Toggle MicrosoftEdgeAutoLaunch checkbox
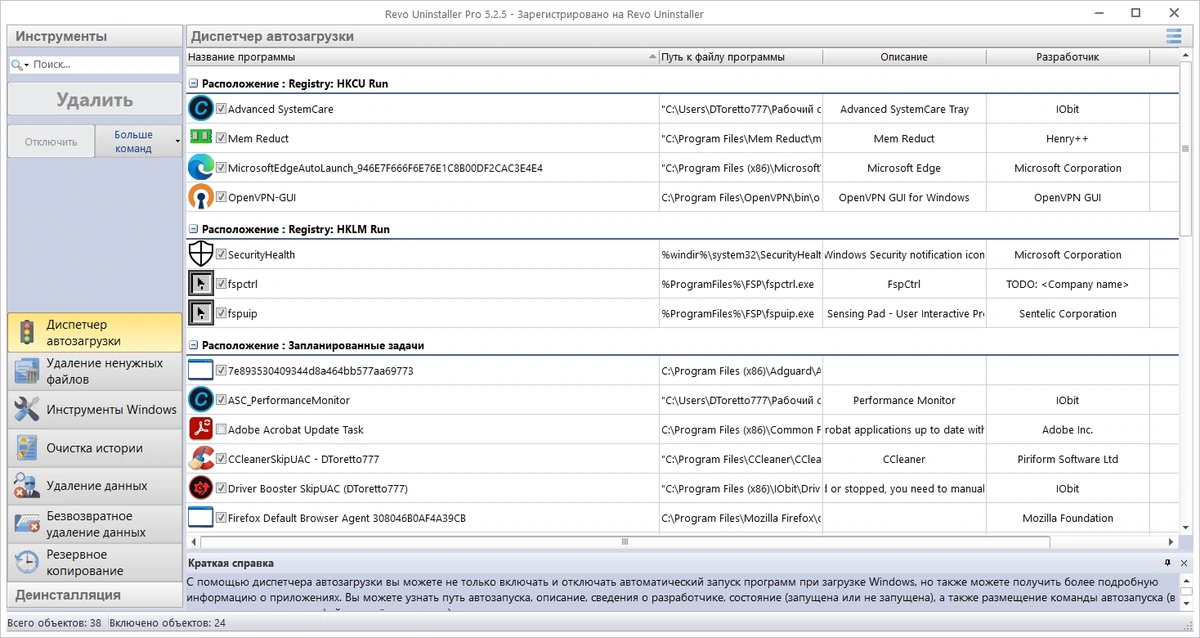 click(x=221, y=168)
